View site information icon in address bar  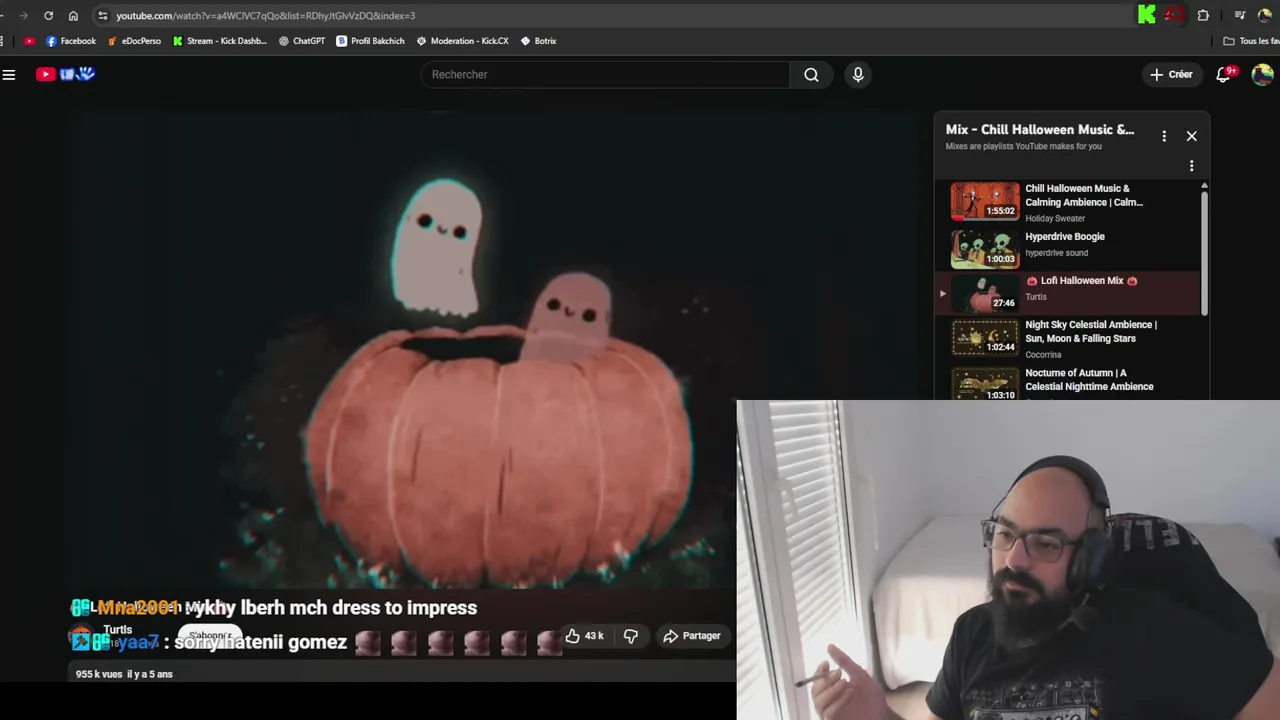click(102, 15)
